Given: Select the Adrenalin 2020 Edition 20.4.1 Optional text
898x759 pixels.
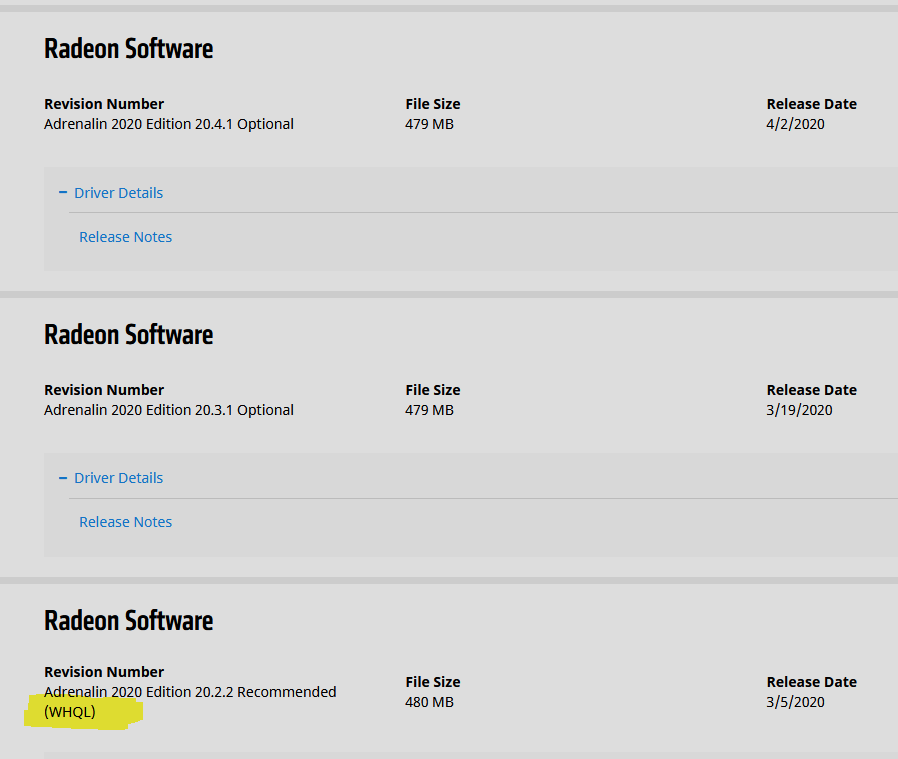Looking at the screenshot, I should [x=169, y=124].
